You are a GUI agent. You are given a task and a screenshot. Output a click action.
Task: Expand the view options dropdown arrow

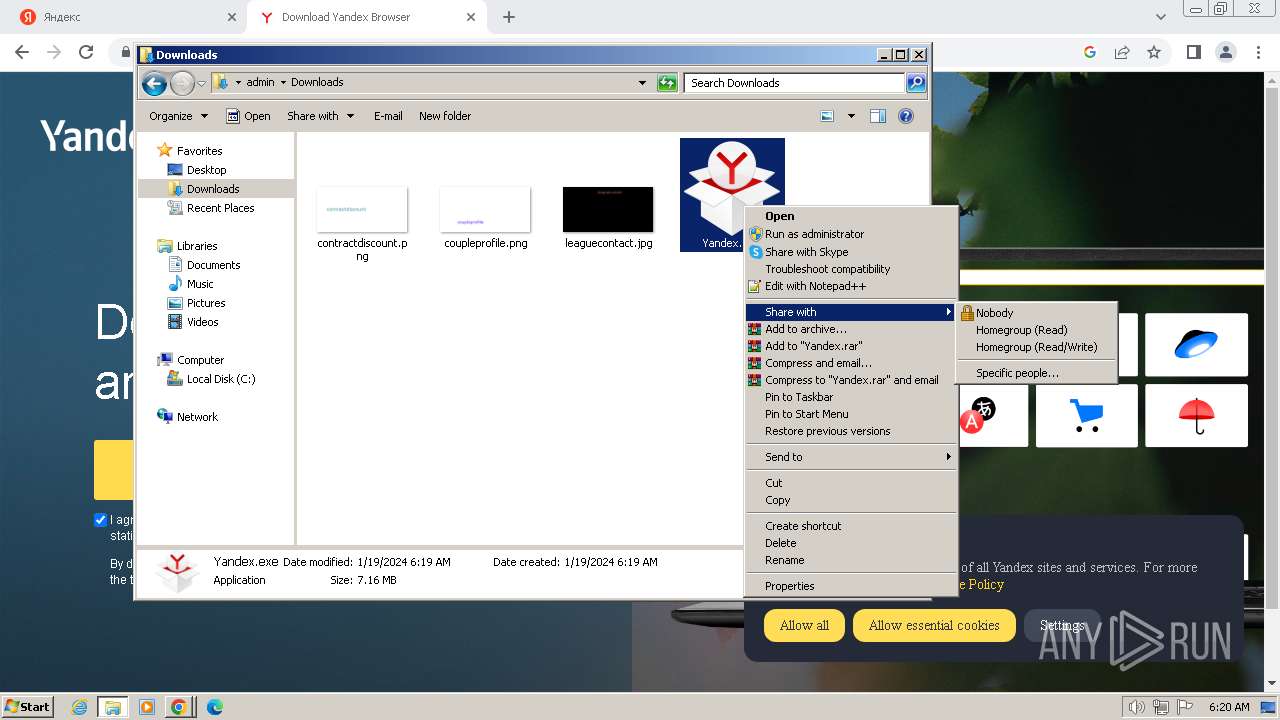click(851, 116)
